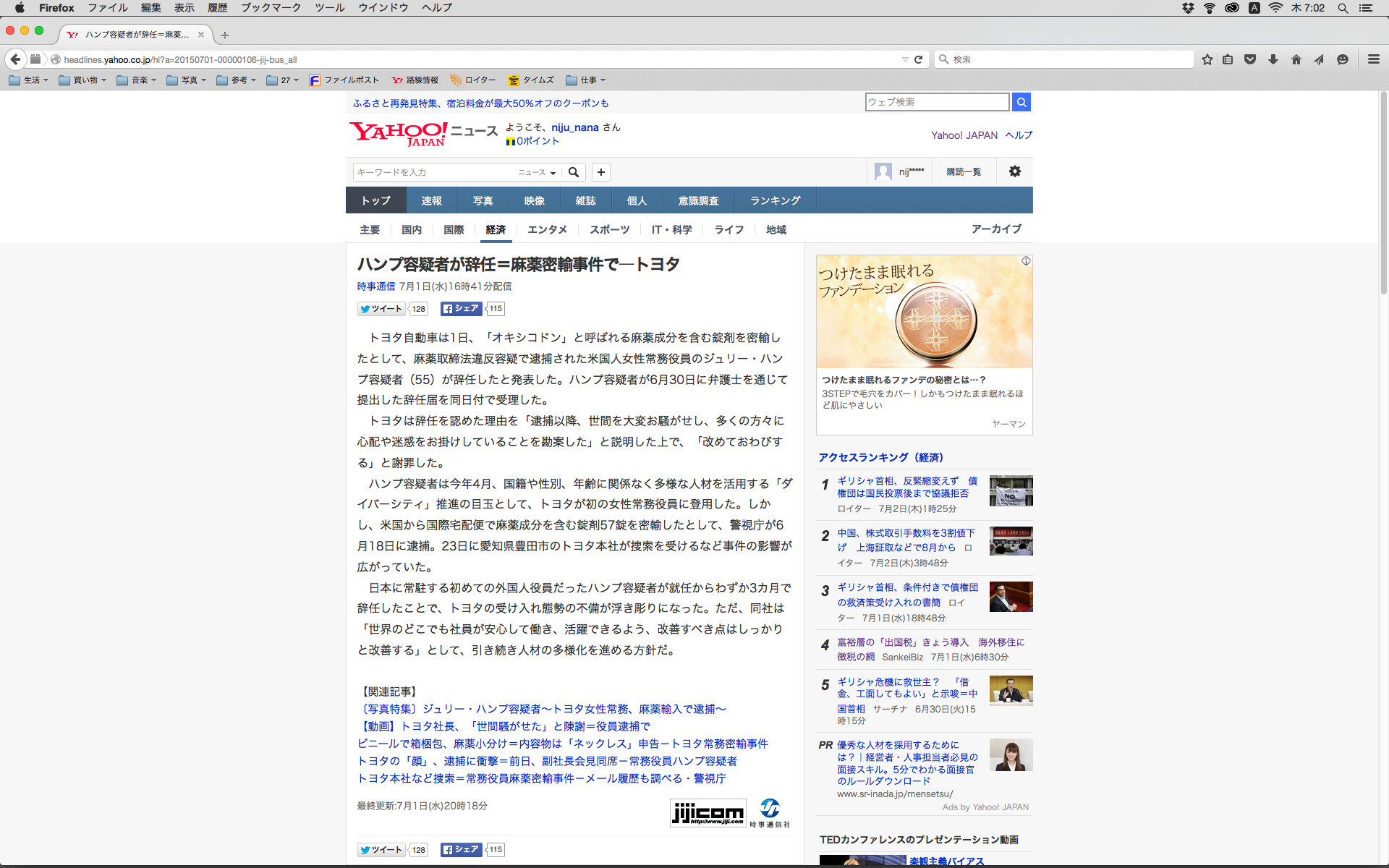Click the Pocket save icon in toolbar
Screen dimensions: 1389x868
pos(1249,59)
